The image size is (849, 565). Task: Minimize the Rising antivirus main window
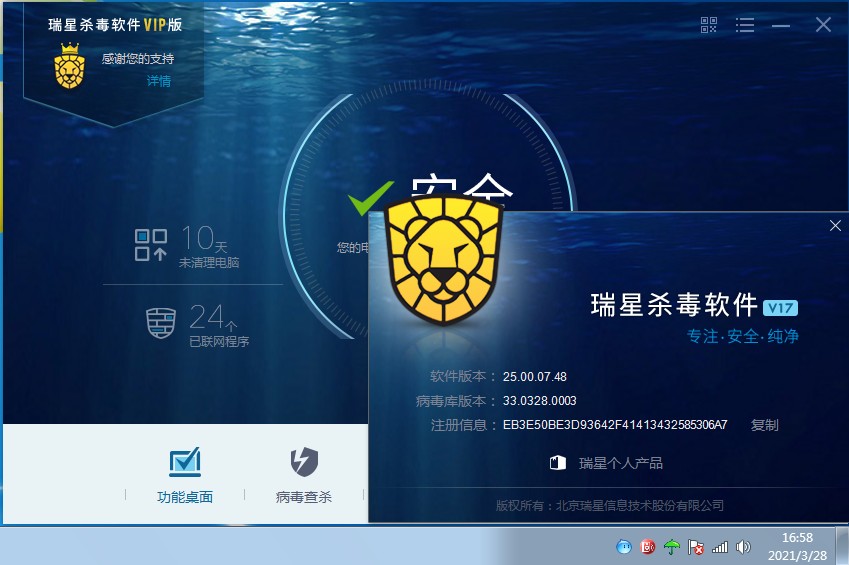tap(781, 25)
